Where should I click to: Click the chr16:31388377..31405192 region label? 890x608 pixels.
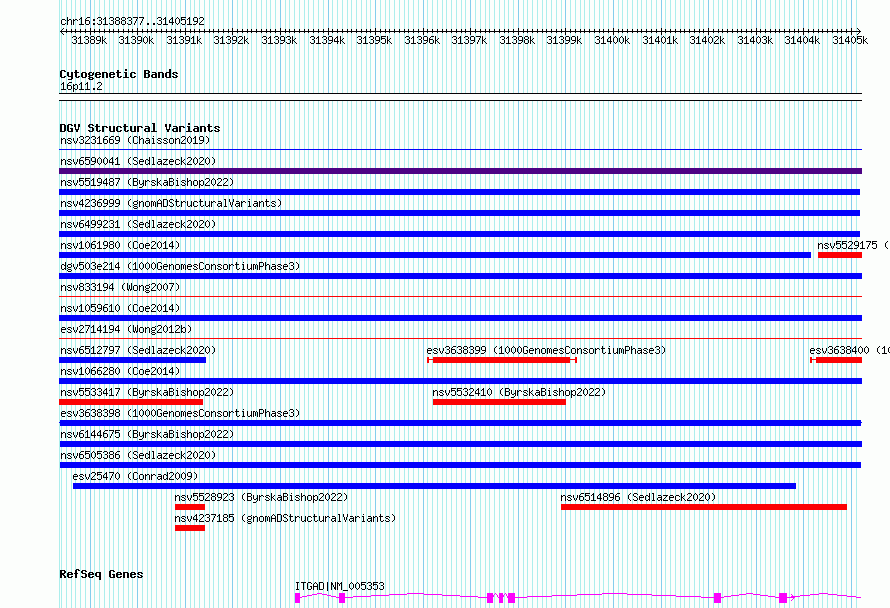(132, 21)
